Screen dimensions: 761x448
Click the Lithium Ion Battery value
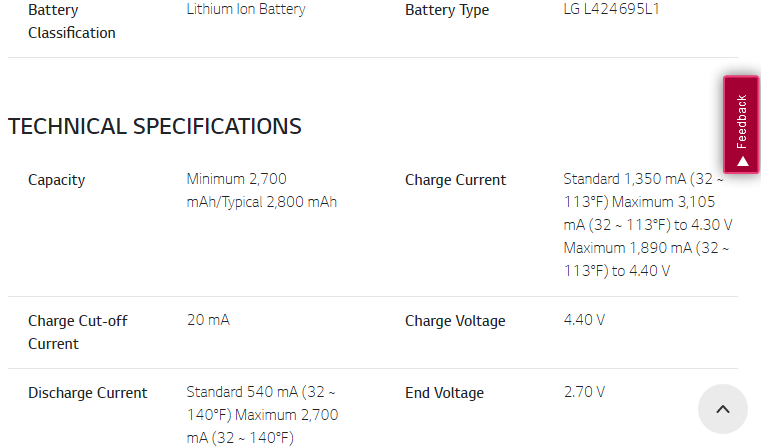tap(246, 10)
